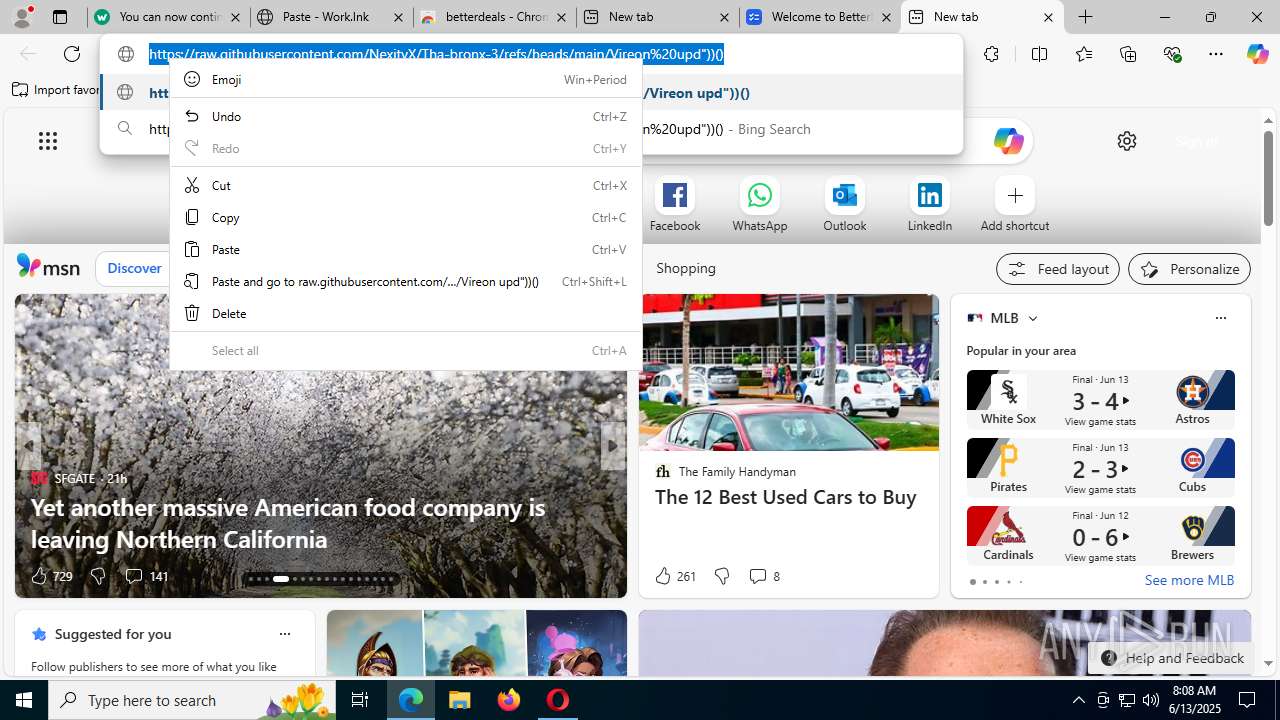Click taskbar search box
The width and height of the screenshot is (1280, 720).
(x=192, y=700)
